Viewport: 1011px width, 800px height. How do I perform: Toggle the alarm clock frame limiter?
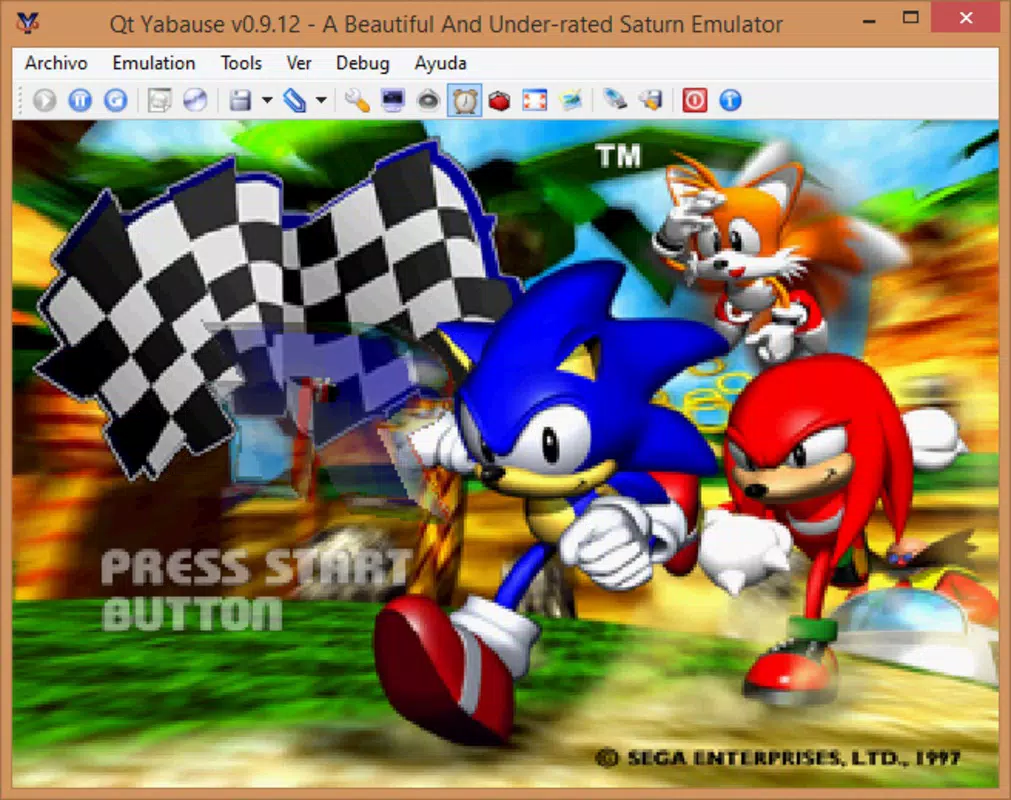click(x=464, y=101)
